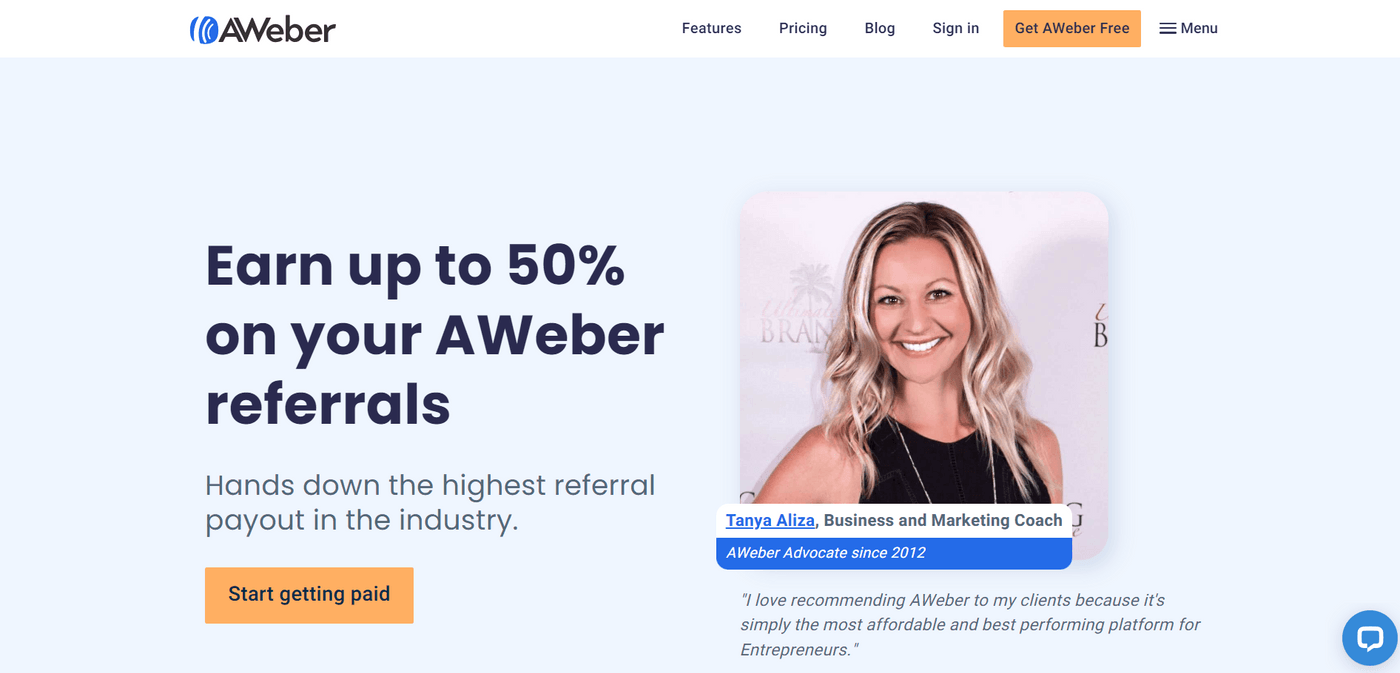Click the word referrals in headline
The width and height of the screenshot is (1400, 673).
coord(328,403)
